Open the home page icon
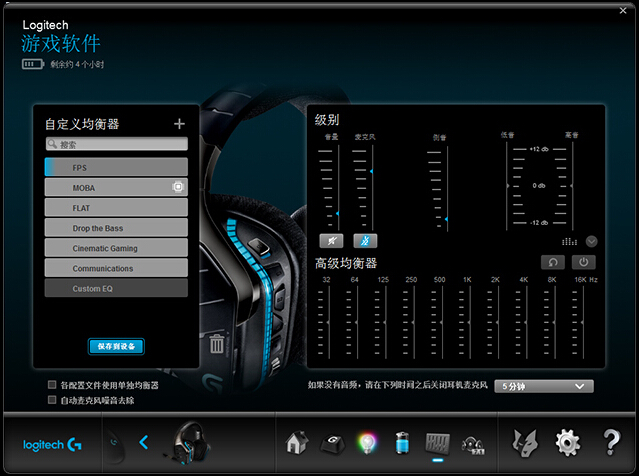Screen dimensions: 639x476 [x=297, y=442]
